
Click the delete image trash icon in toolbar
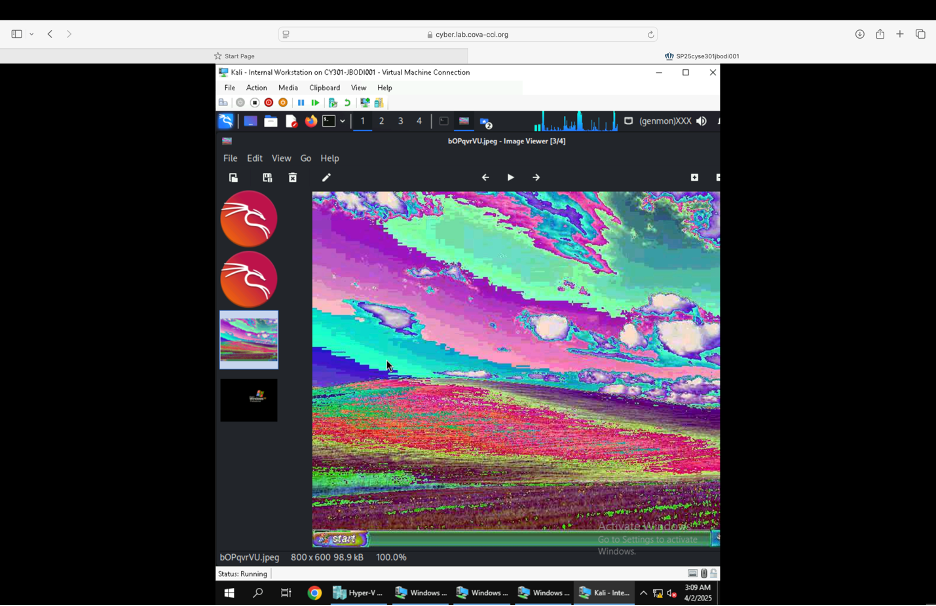coord(293,177)
